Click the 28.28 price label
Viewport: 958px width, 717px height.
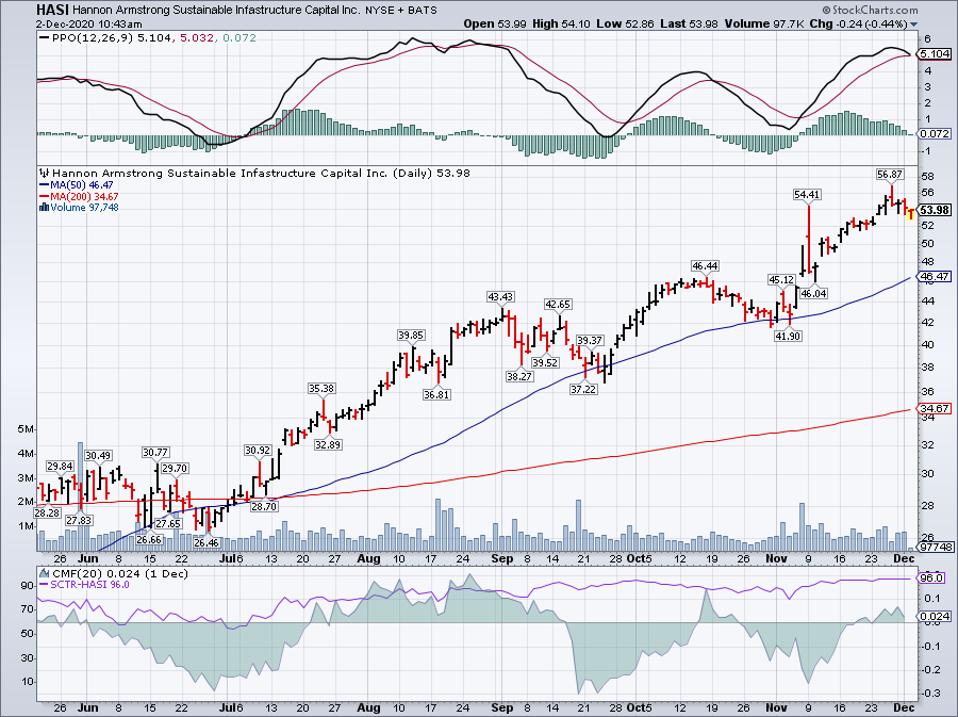(x=47, y=513)
